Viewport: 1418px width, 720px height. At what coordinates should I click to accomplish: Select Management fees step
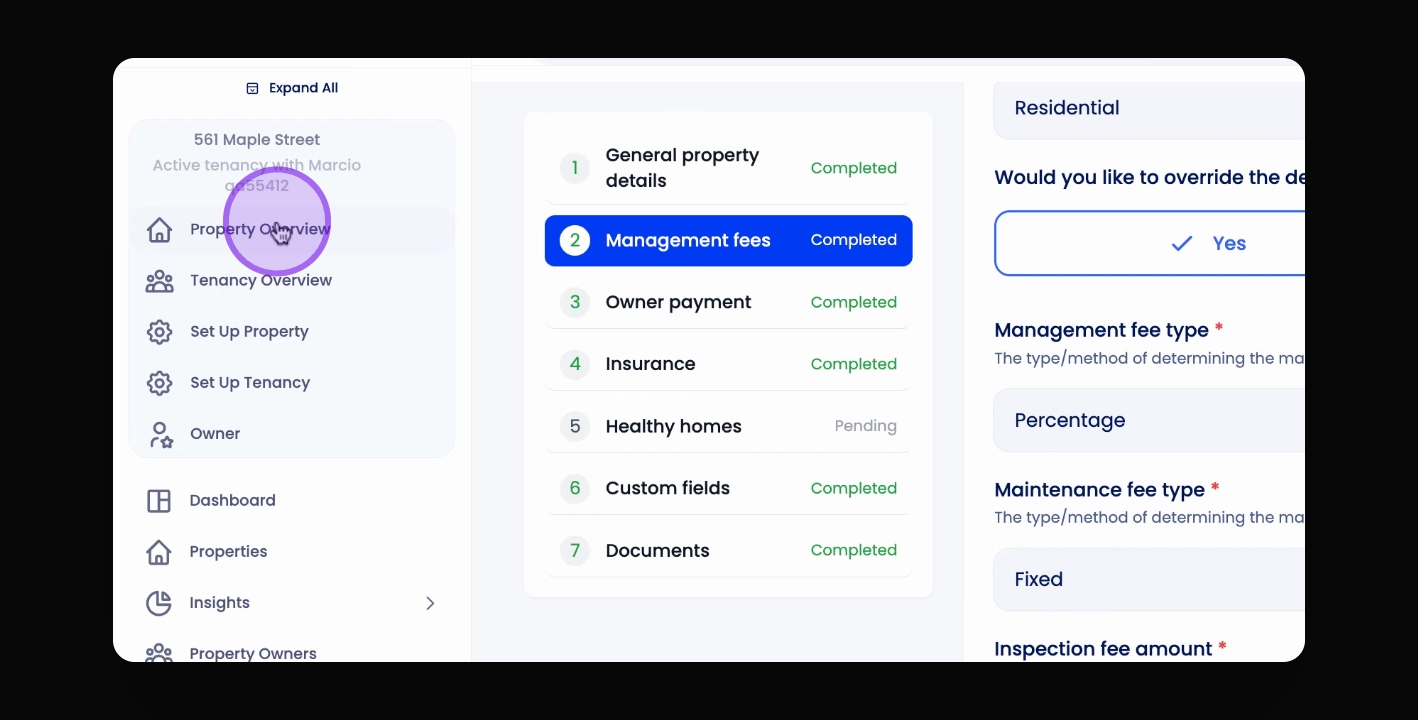point(728,240)
